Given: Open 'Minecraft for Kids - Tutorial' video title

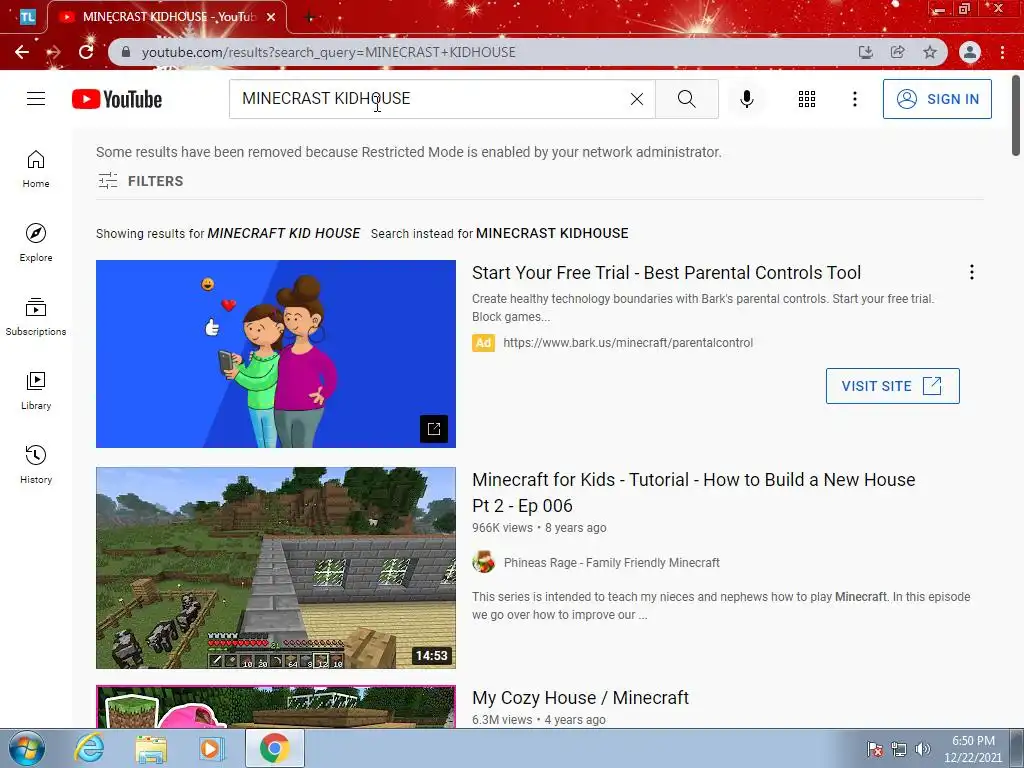Looking at the screenshot, I should 694,492.
